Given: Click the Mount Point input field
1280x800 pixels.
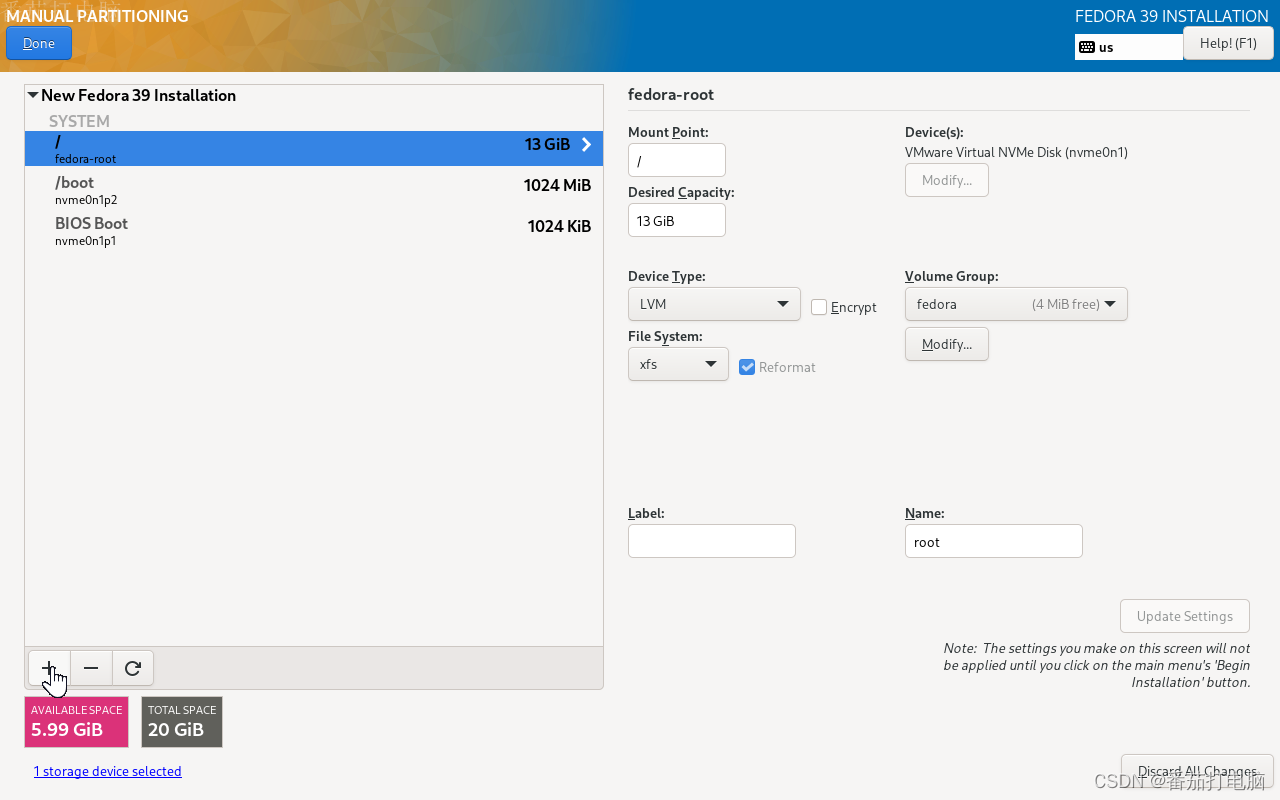Looking at the screenshot, I should (x=677, y=160).
